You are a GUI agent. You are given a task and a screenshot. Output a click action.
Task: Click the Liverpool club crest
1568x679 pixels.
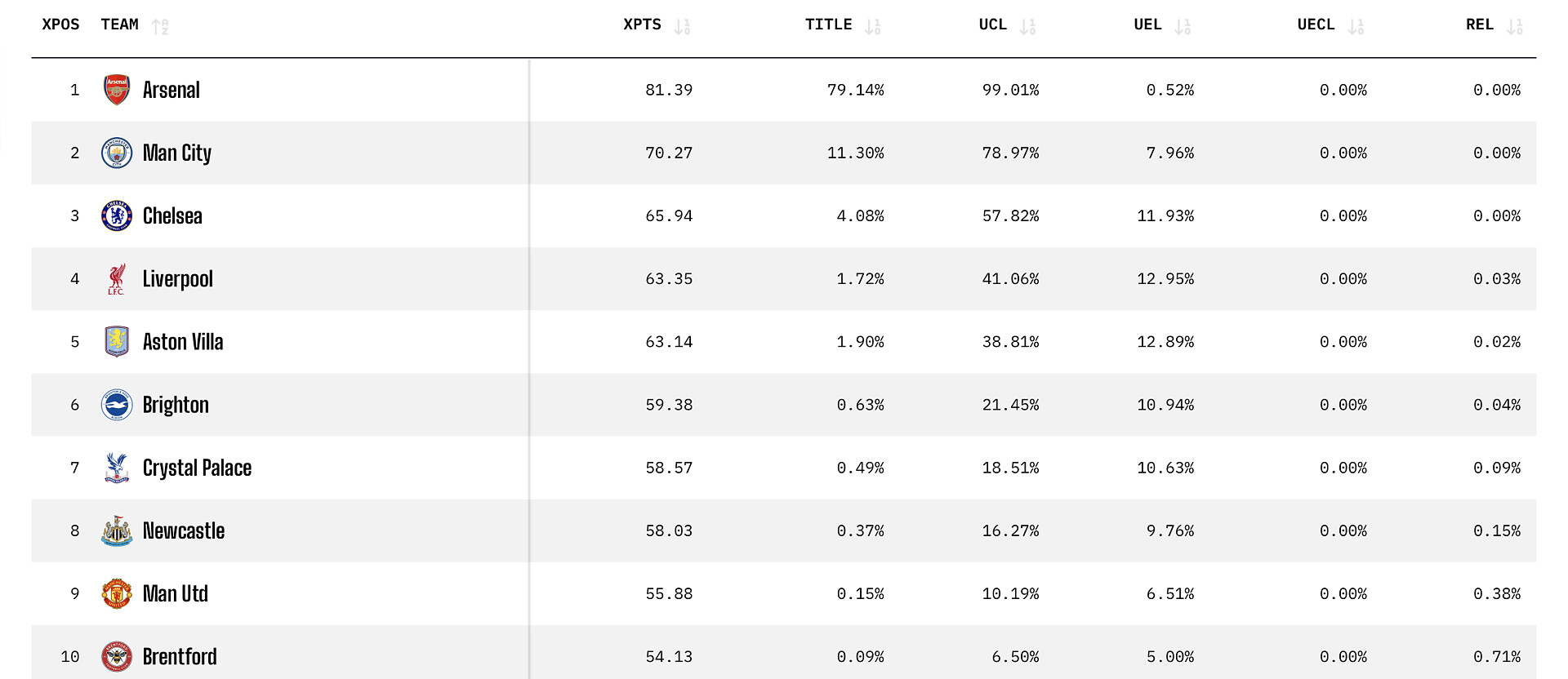point(117,279)
